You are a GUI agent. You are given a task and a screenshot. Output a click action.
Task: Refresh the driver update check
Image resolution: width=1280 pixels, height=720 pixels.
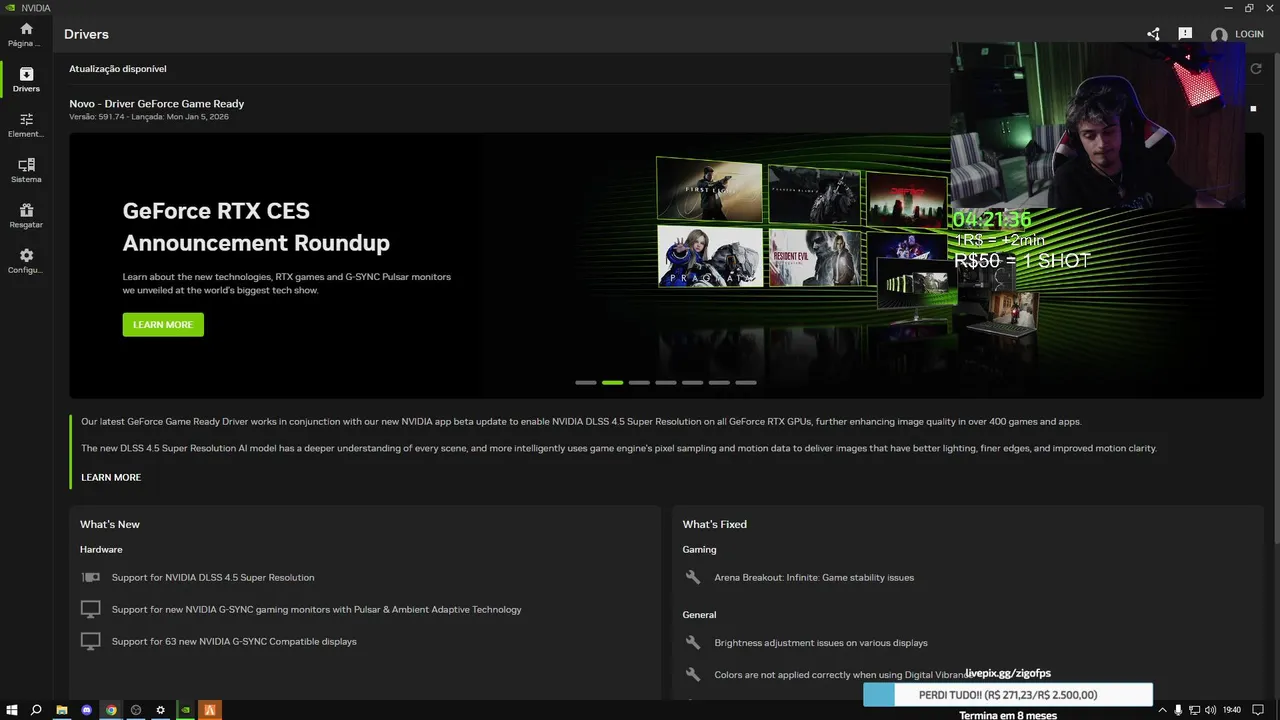[x=1256, y=69]
